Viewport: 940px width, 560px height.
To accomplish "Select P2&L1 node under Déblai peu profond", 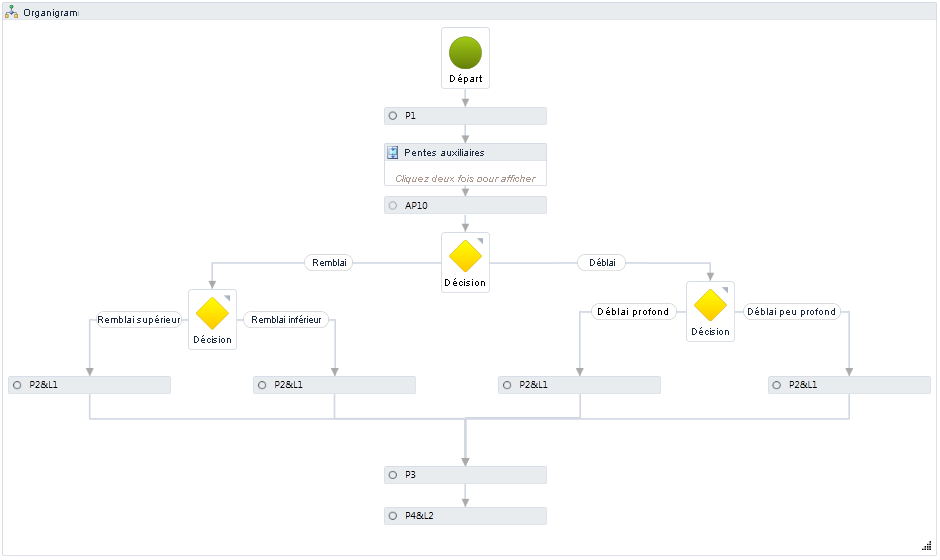I will pos(849,385).
